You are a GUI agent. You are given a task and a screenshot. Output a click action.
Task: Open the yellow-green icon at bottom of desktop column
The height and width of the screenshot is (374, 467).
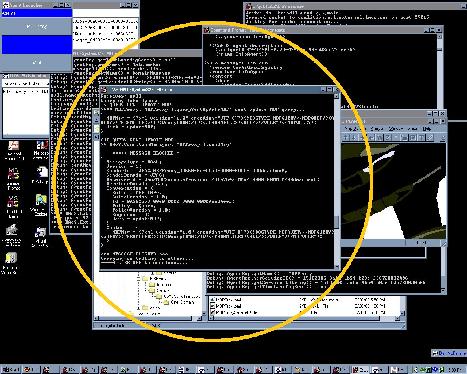coord(11,258)
